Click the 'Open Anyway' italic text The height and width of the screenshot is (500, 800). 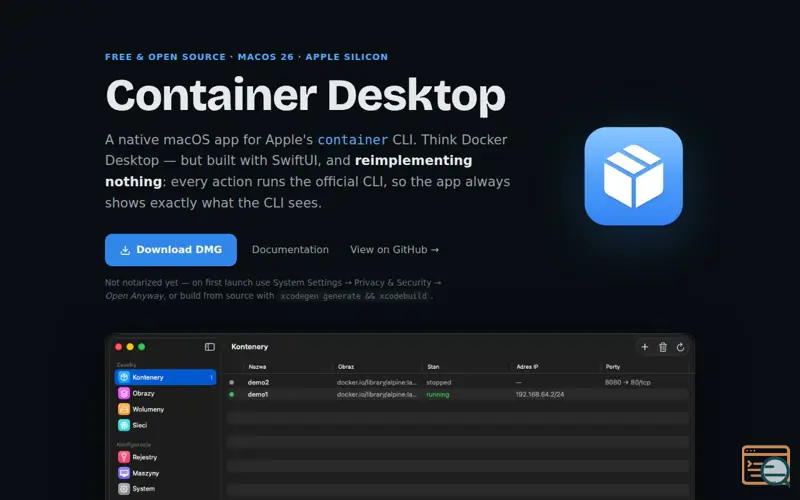[x=134, y=296]
